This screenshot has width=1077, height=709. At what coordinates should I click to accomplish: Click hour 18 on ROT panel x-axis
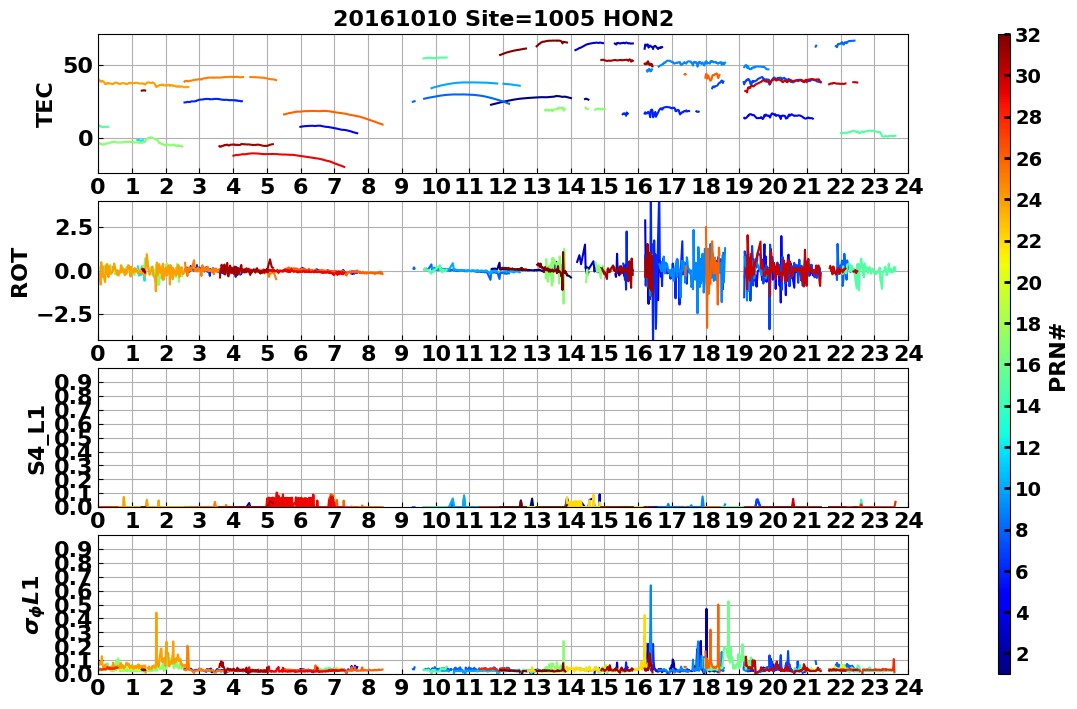pos(706,353)
